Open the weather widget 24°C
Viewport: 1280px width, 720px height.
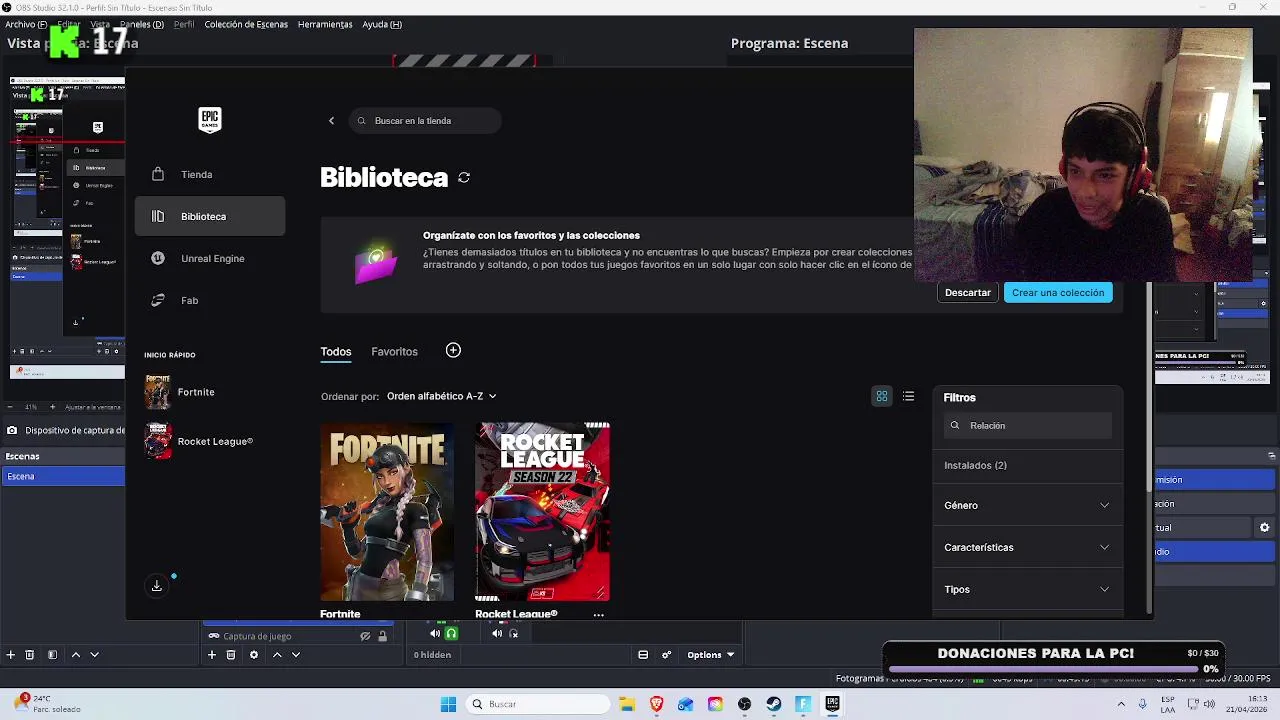(x=46, y=704)
